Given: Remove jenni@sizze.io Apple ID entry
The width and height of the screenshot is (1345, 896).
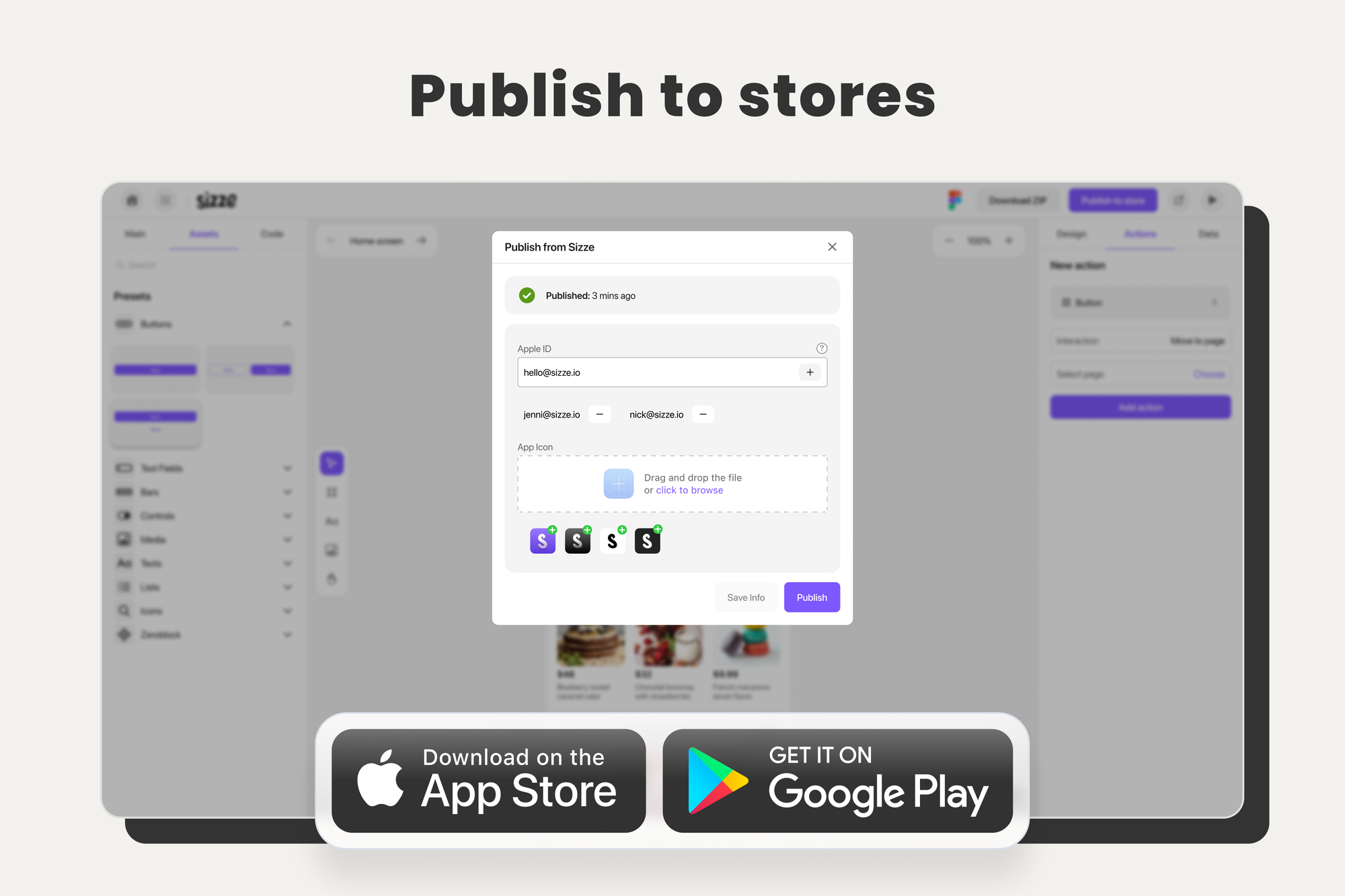Looking at the screenshot, I should [x=598, y=414].
